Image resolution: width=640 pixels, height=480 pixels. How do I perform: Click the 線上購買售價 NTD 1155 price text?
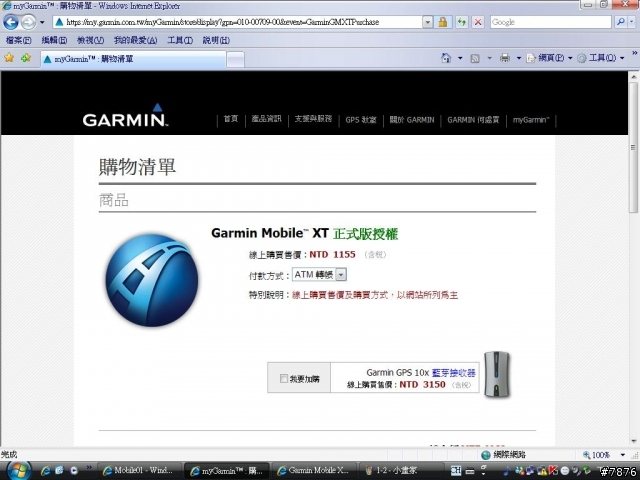coord(302,255)
